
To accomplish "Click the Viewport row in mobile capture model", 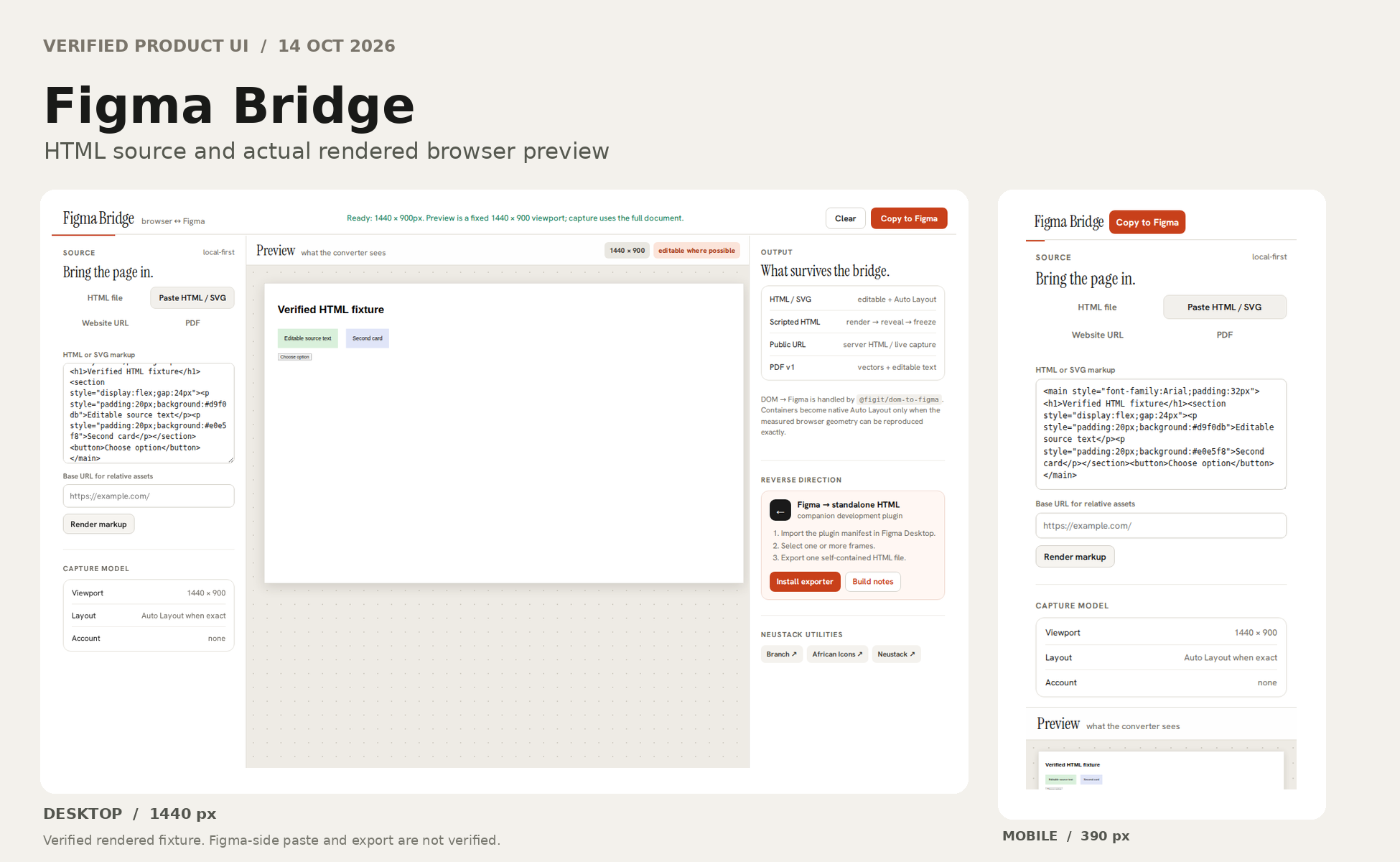I will [1160, 633].
